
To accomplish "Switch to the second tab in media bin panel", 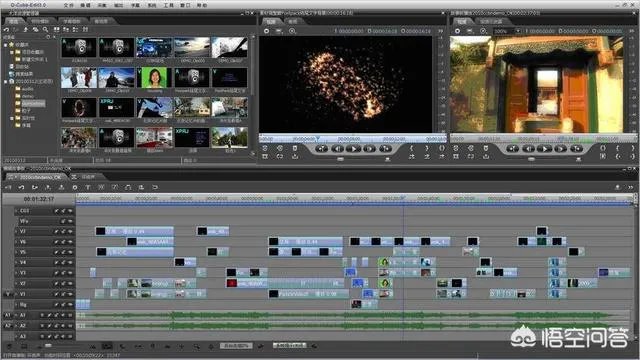I will [x=40, y=21].
